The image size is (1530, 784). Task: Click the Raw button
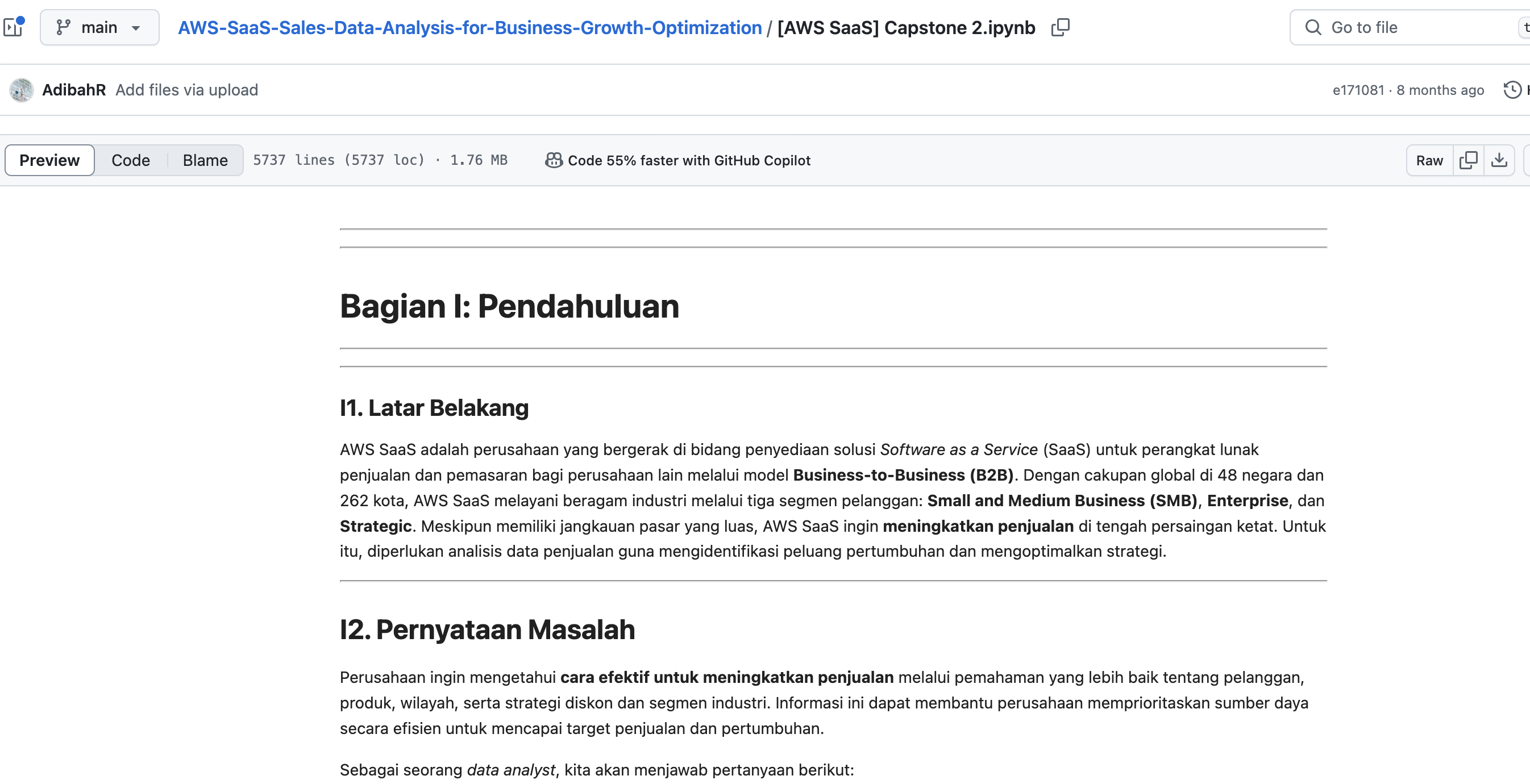(x=1429, y=160)
